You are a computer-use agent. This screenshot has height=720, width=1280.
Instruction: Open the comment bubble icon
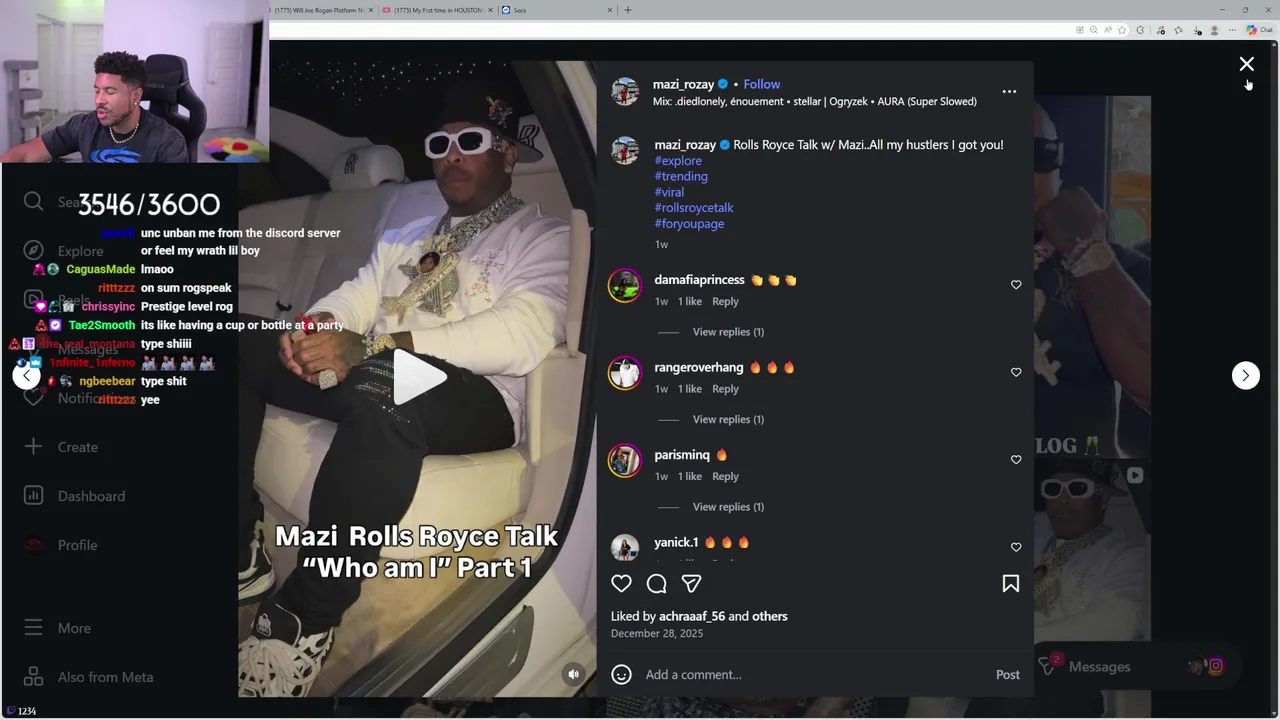[656, 583]
